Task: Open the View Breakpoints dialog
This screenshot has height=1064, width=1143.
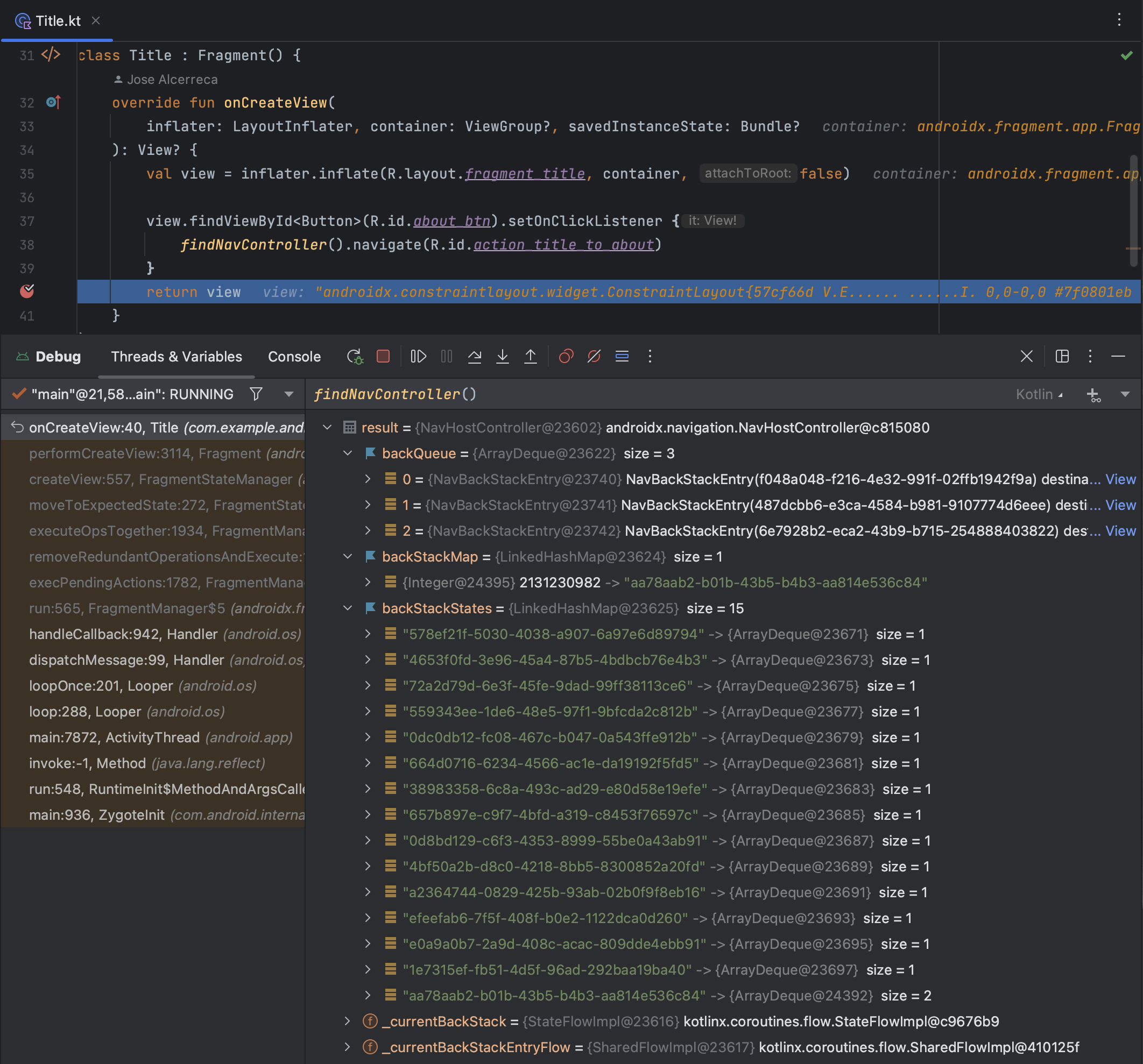Action: (x=566, y=357)
